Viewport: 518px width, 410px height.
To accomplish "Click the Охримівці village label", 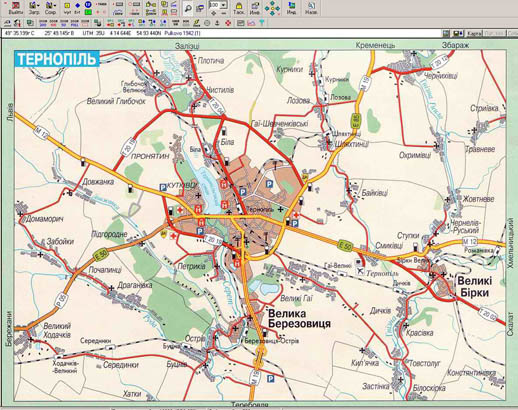I will (x=415, y=155).
